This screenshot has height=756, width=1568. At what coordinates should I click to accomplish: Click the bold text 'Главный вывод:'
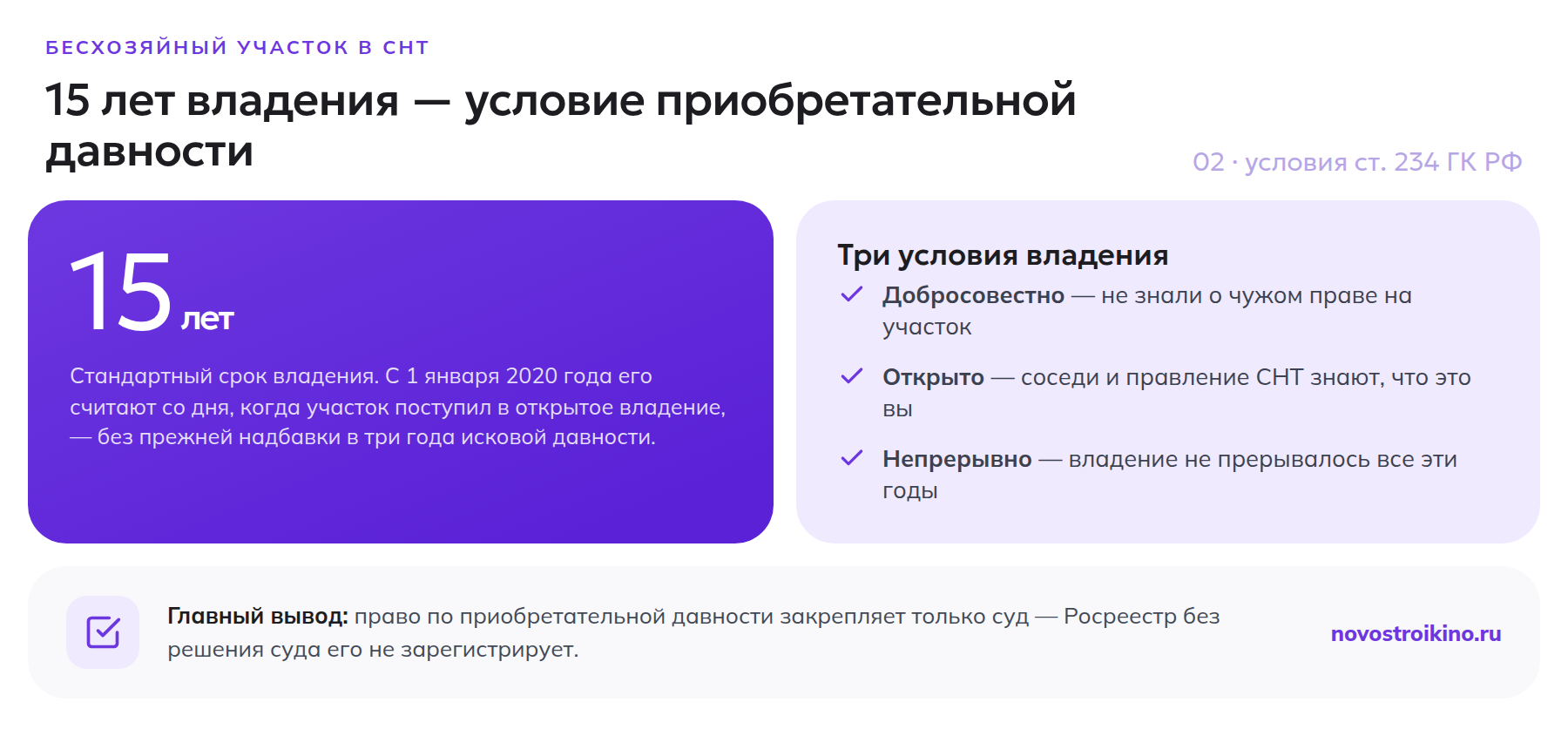click(258, 617)
